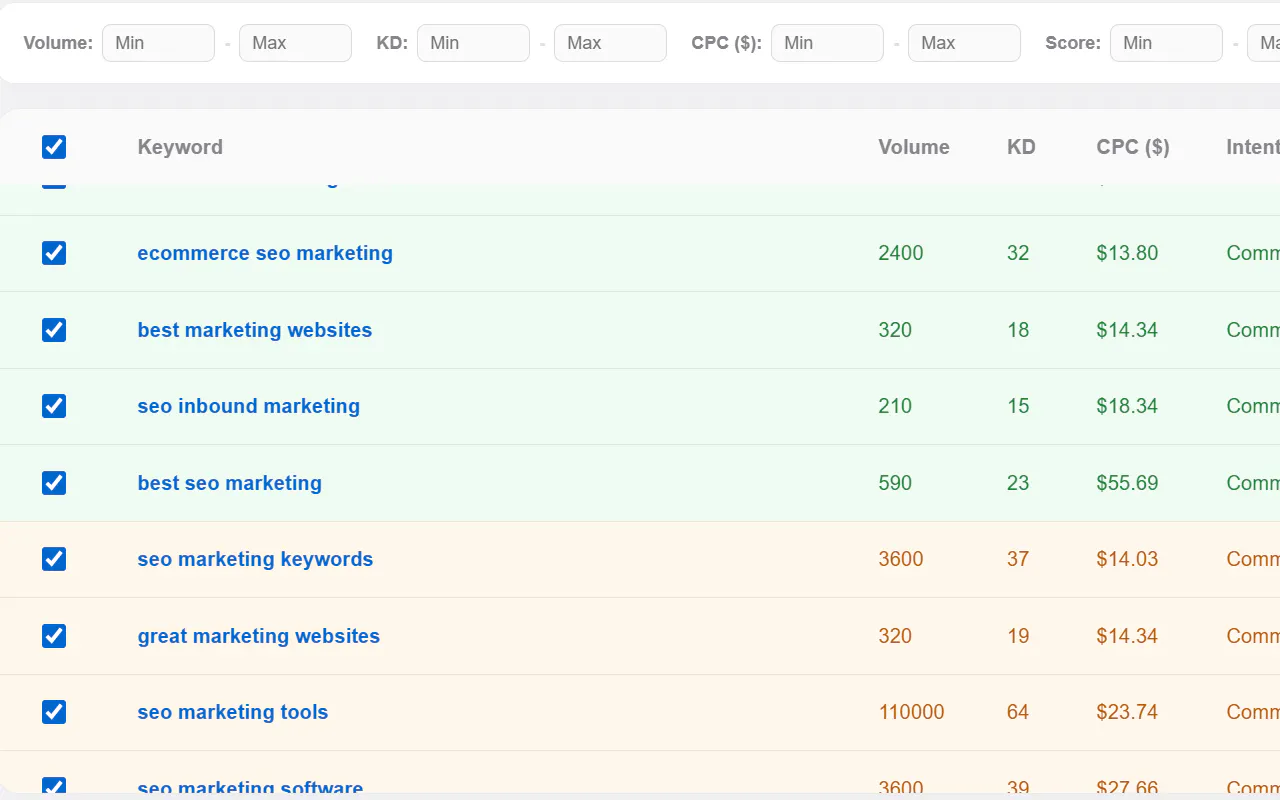Click the CPC Min input field
The width and height of the screenshot is (1280, 800).
pyautogui.click(x=827, y=43)
